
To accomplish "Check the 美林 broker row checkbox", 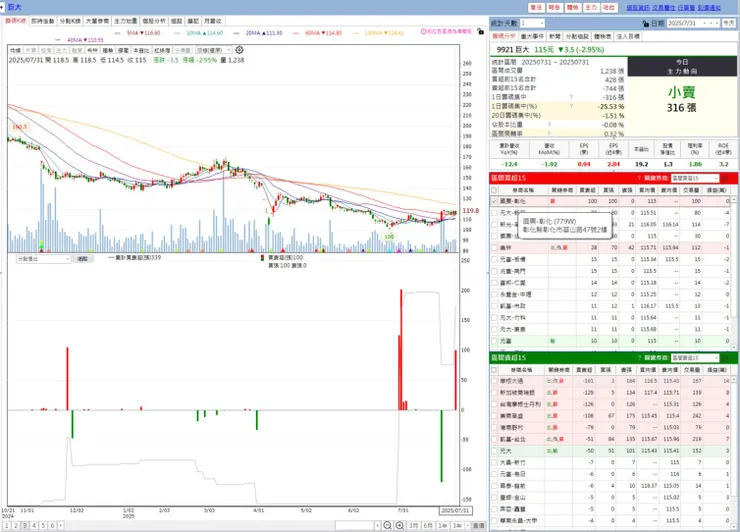I will point(494,247).
